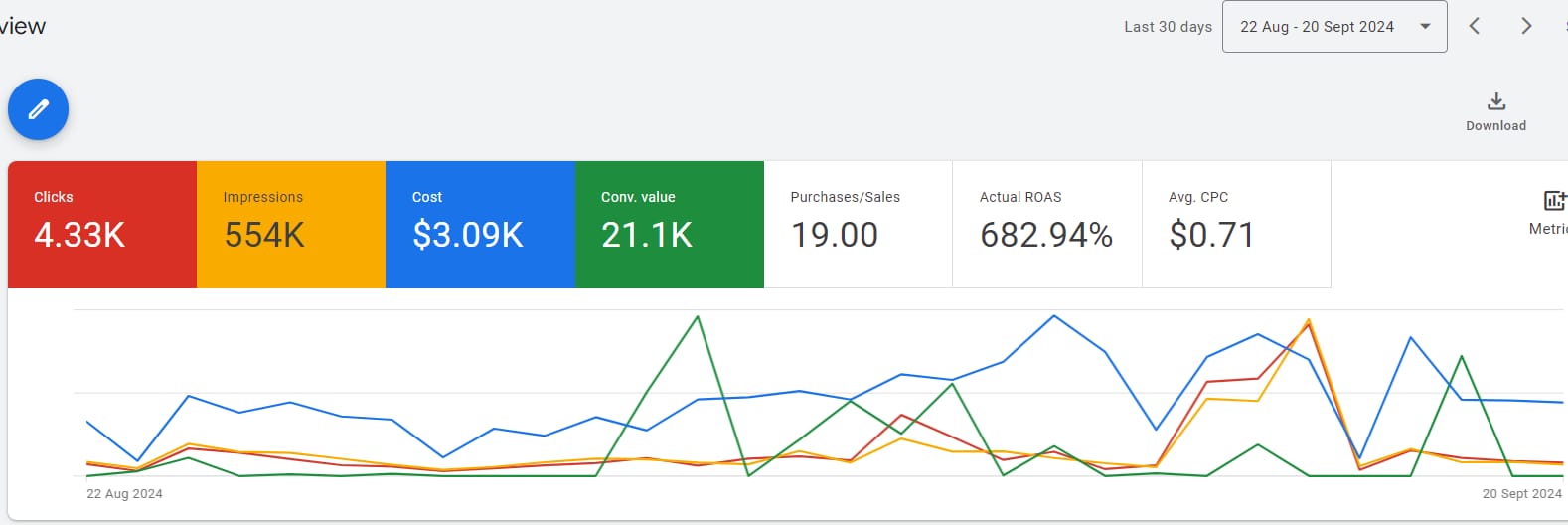Toggle the orange Impressions metric card
The width and height of the screenshot is (1568, 525).
click(291, 225)
